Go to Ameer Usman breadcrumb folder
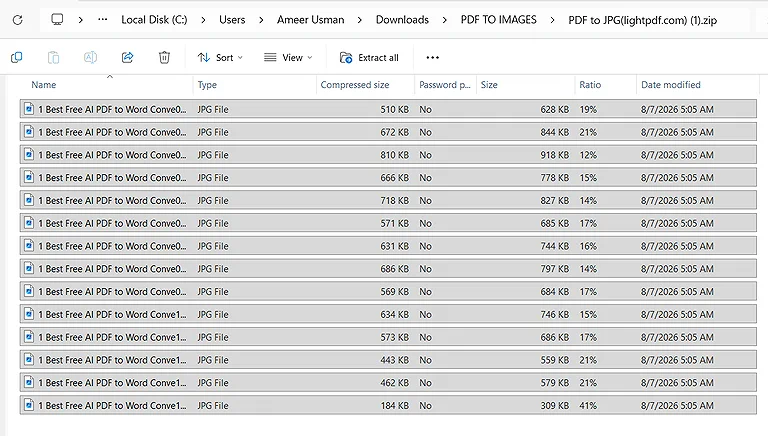This screenshot has width=768, height=436. tap(311, 20)
